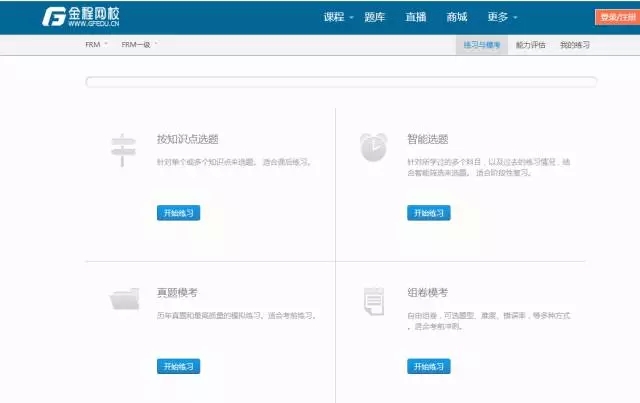Start practice under 真题模考
The width and height of the screenshot is (640, 403).
click(178, 366)
